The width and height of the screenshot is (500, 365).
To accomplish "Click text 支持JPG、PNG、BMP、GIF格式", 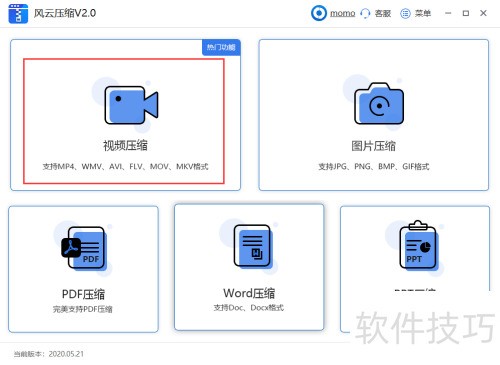I will click(x=374, y=166).
